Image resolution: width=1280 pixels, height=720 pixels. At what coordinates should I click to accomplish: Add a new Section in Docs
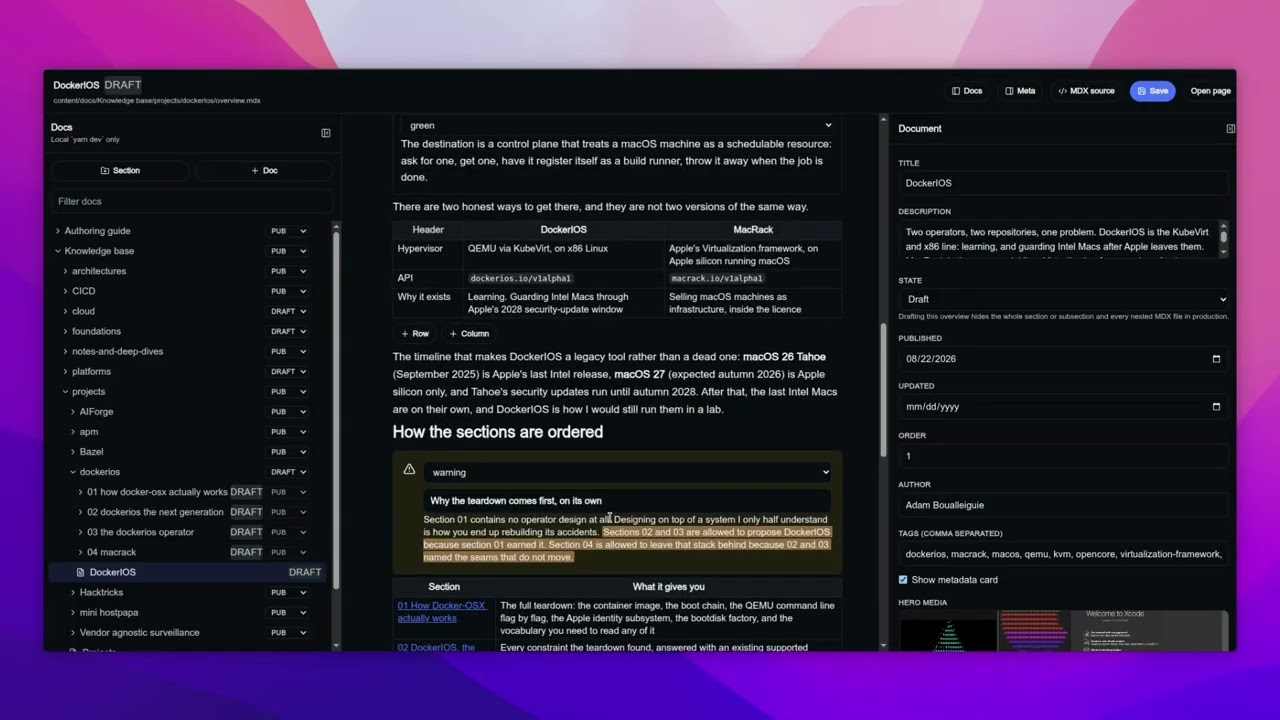pyautogui.click(x=120, y=171)
